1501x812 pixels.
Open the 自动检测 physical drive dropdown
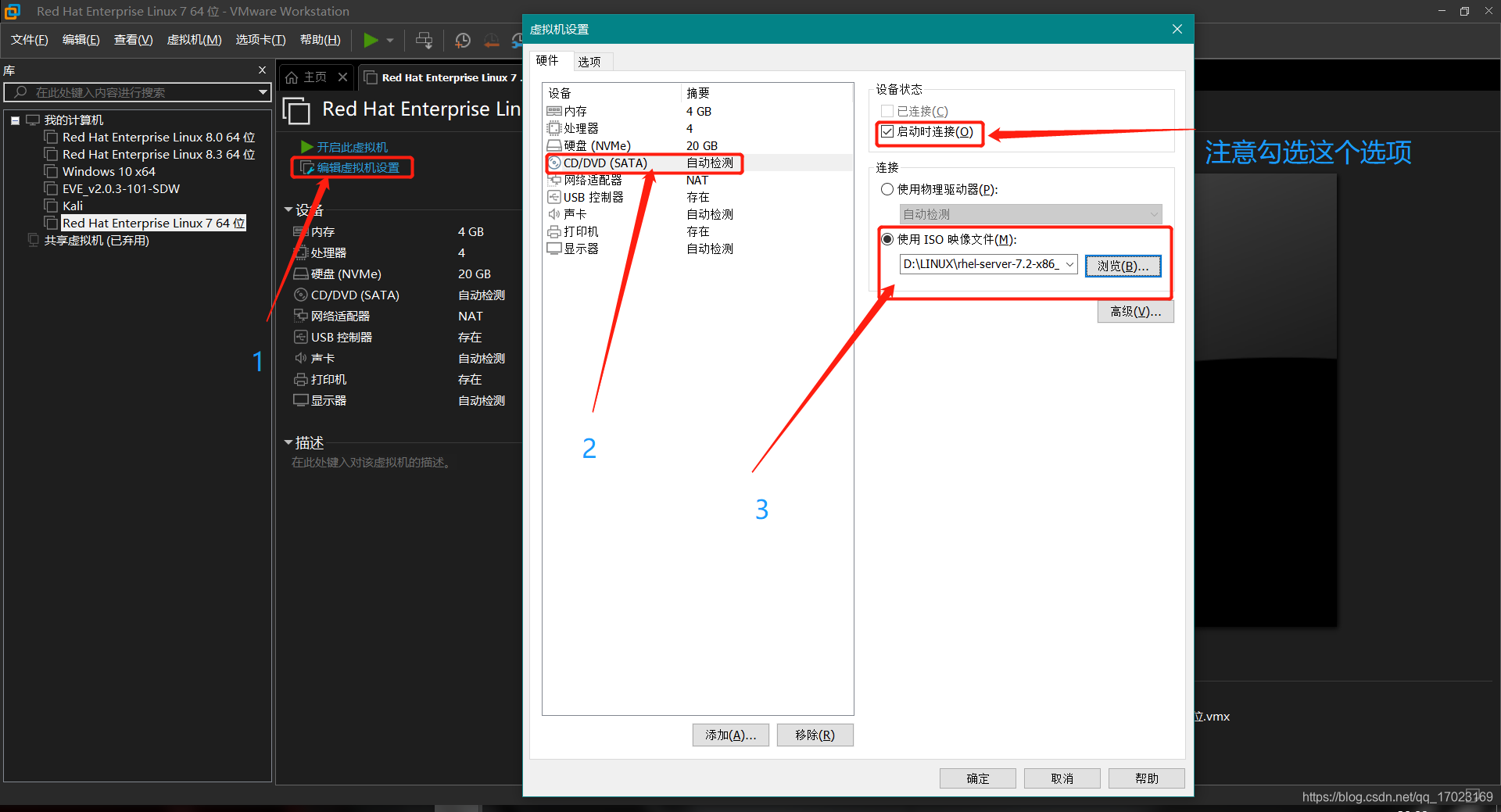point(1030,214)
